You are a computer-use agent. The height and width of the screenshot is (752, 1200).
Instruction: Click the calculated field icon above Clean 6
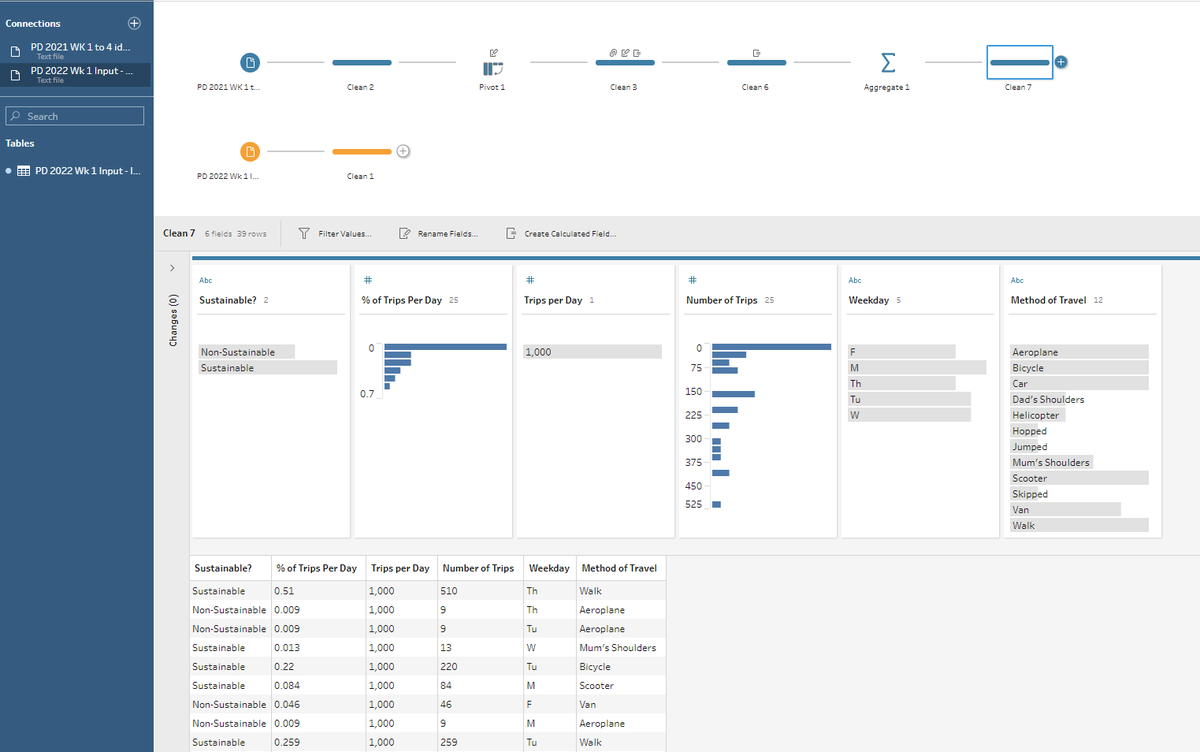757,51
